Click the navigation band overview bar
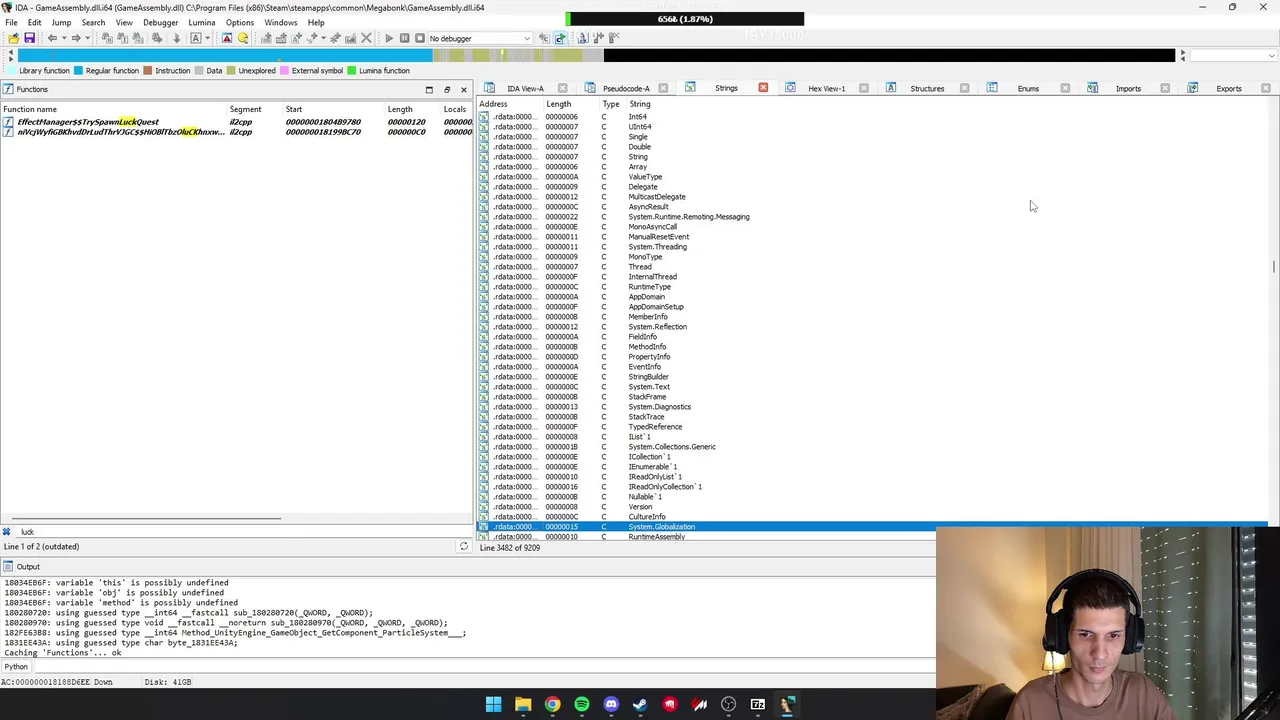1280x720 pixels. point(596,56)
